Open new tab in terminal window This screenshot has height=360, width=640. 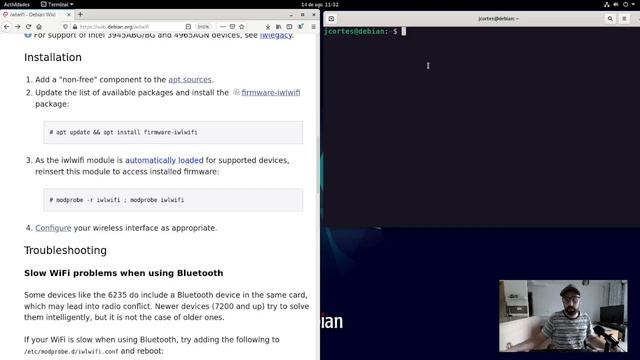[x=331, y=19]
